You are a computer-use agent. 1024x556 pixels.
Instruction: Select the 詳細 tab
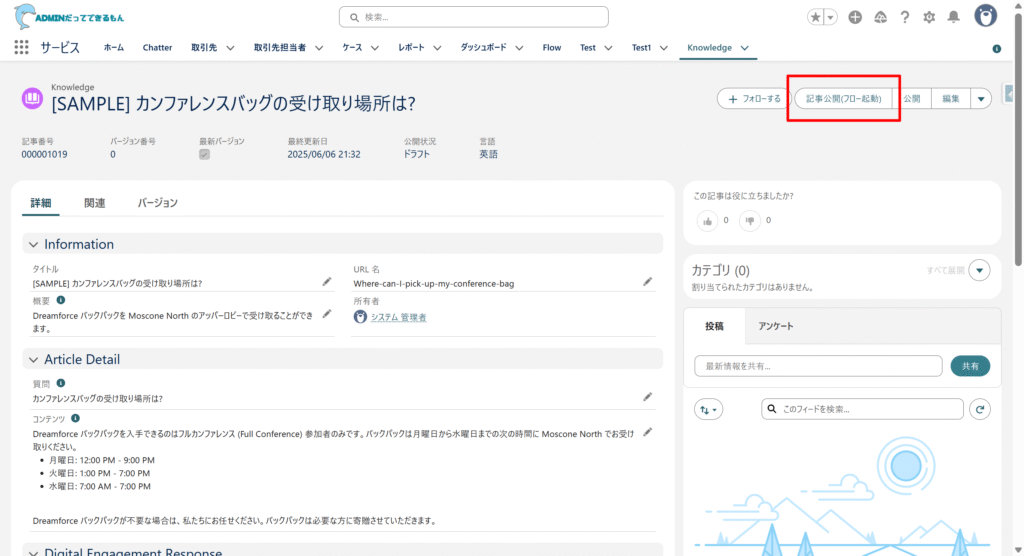pos(40,203)
